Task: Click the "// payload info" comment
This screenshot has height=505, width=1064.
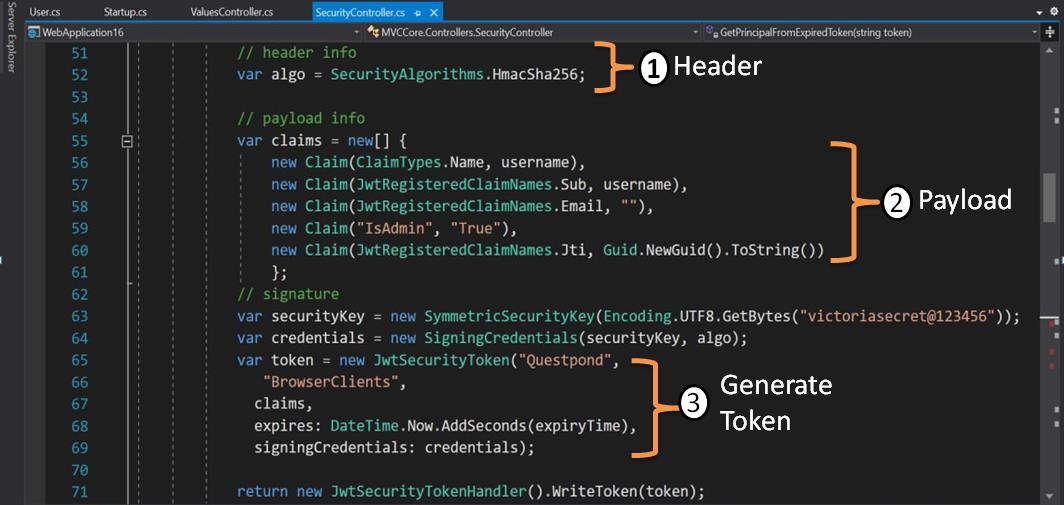Action: 301,118
